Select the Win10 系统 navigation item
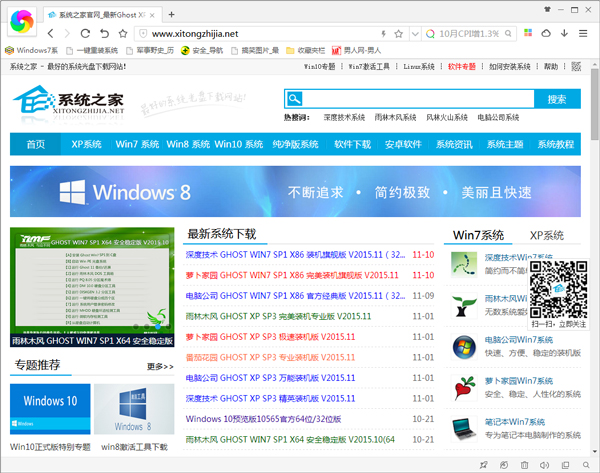 (238, 144)
